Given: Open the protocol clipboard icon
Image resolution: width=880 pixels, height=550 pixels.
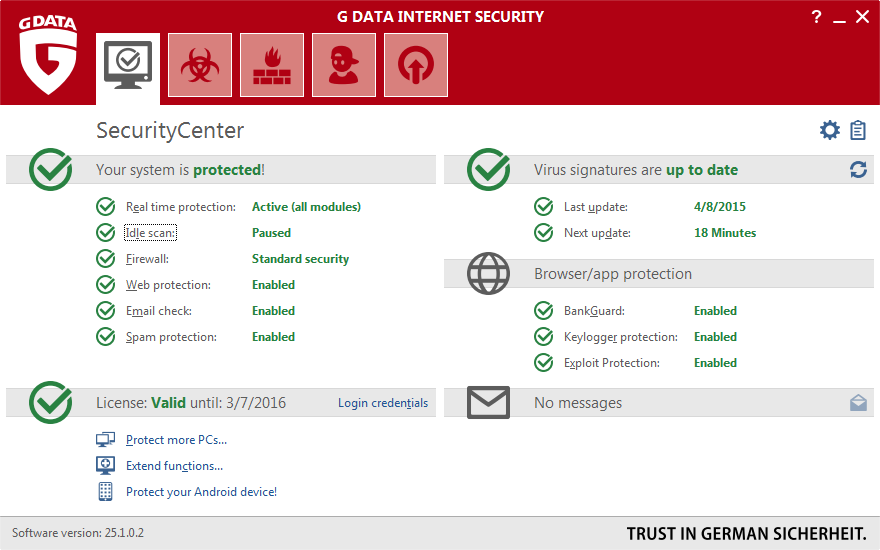Looking at the screenshot, I should pyautogui.click(x=858, y=130).
